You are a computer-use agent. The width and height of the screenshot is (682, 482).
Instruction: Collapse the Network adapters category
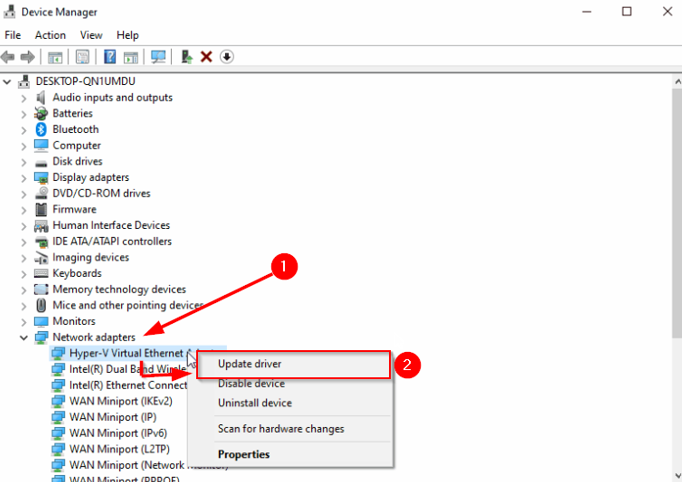click(24, 337)
